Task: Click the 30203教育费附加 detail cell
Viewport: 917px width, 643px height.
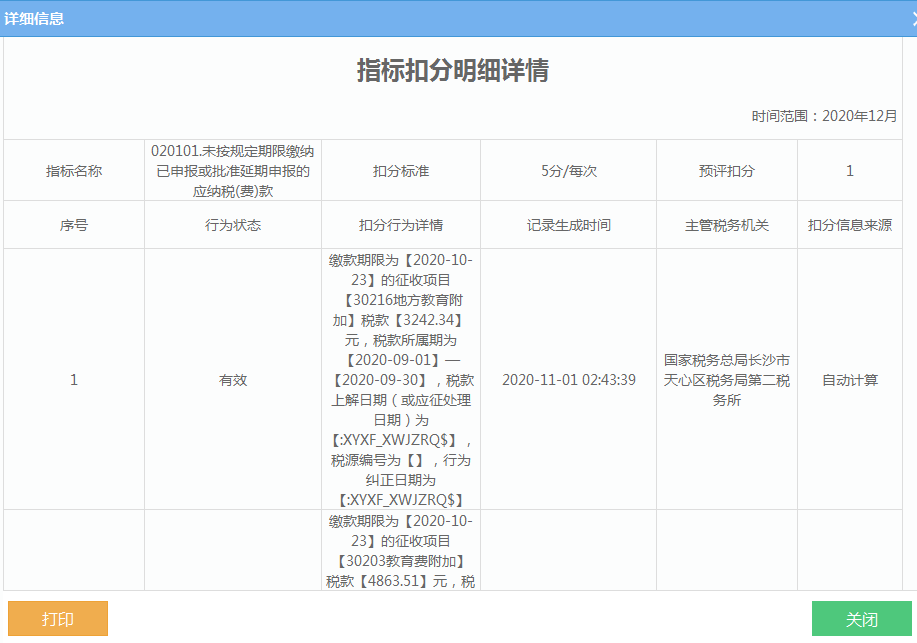Action: click(401, 550)
